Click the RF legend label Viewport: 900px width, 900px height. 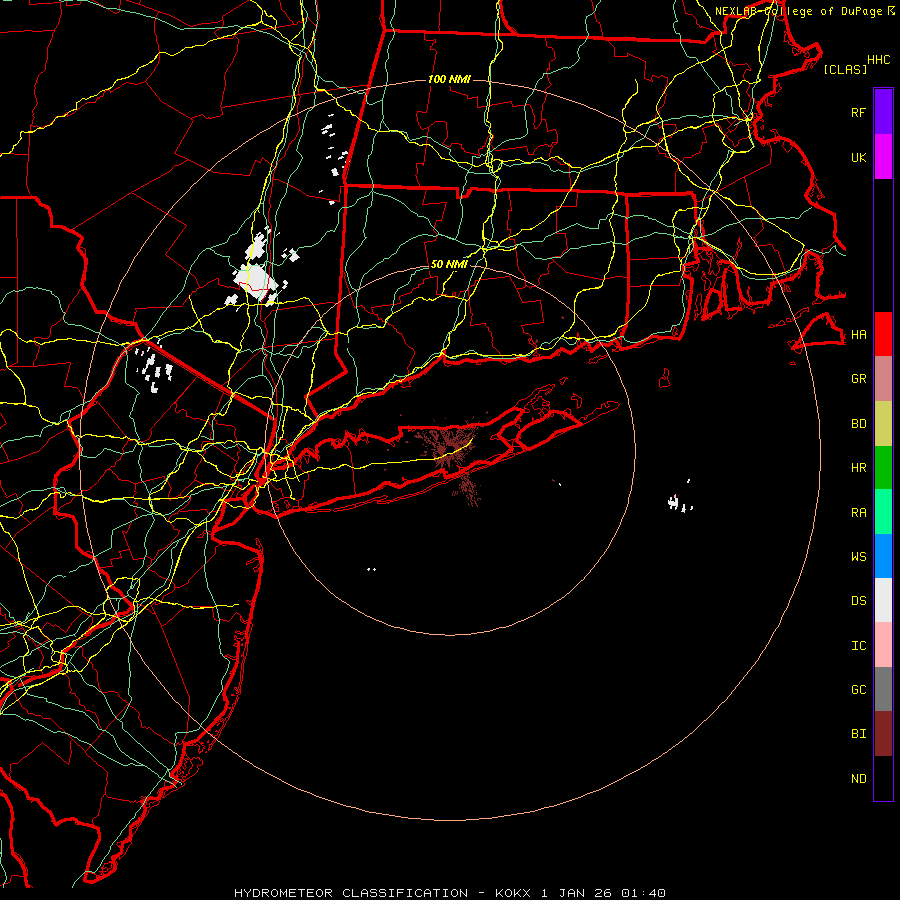858,112
